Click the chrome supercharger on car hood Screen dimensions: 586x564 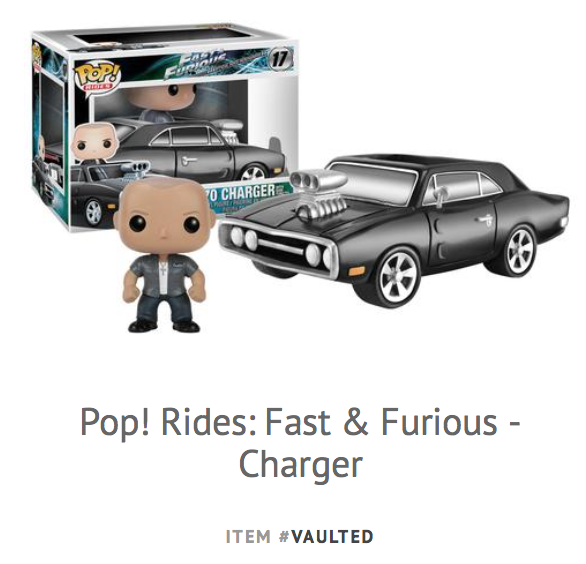tap(320, 192)
